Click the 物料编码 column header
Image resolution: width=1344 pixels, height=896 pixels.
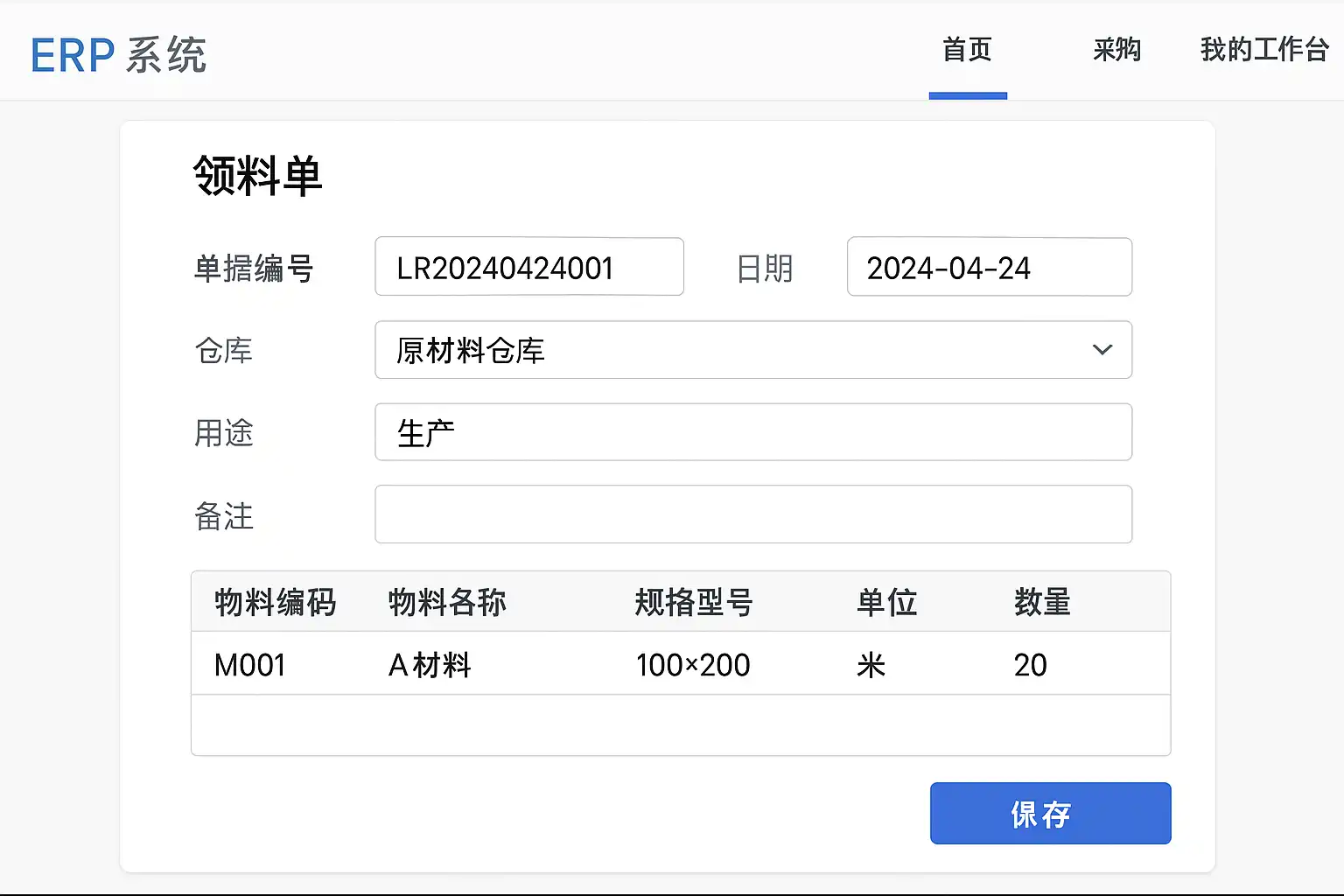tap(275, 602)
